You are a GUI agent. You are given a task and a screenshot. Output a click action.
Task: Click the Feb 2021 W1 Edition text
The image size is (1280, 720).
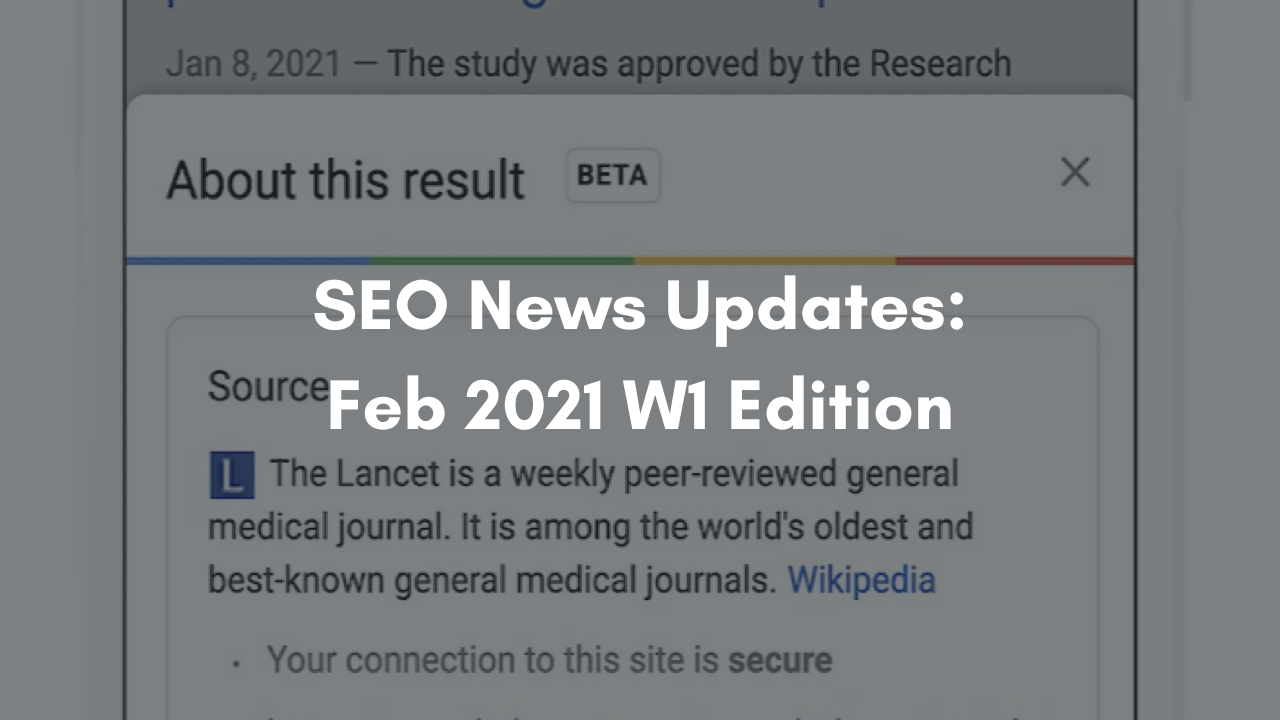pyautogui.click(x=640, y=407)
